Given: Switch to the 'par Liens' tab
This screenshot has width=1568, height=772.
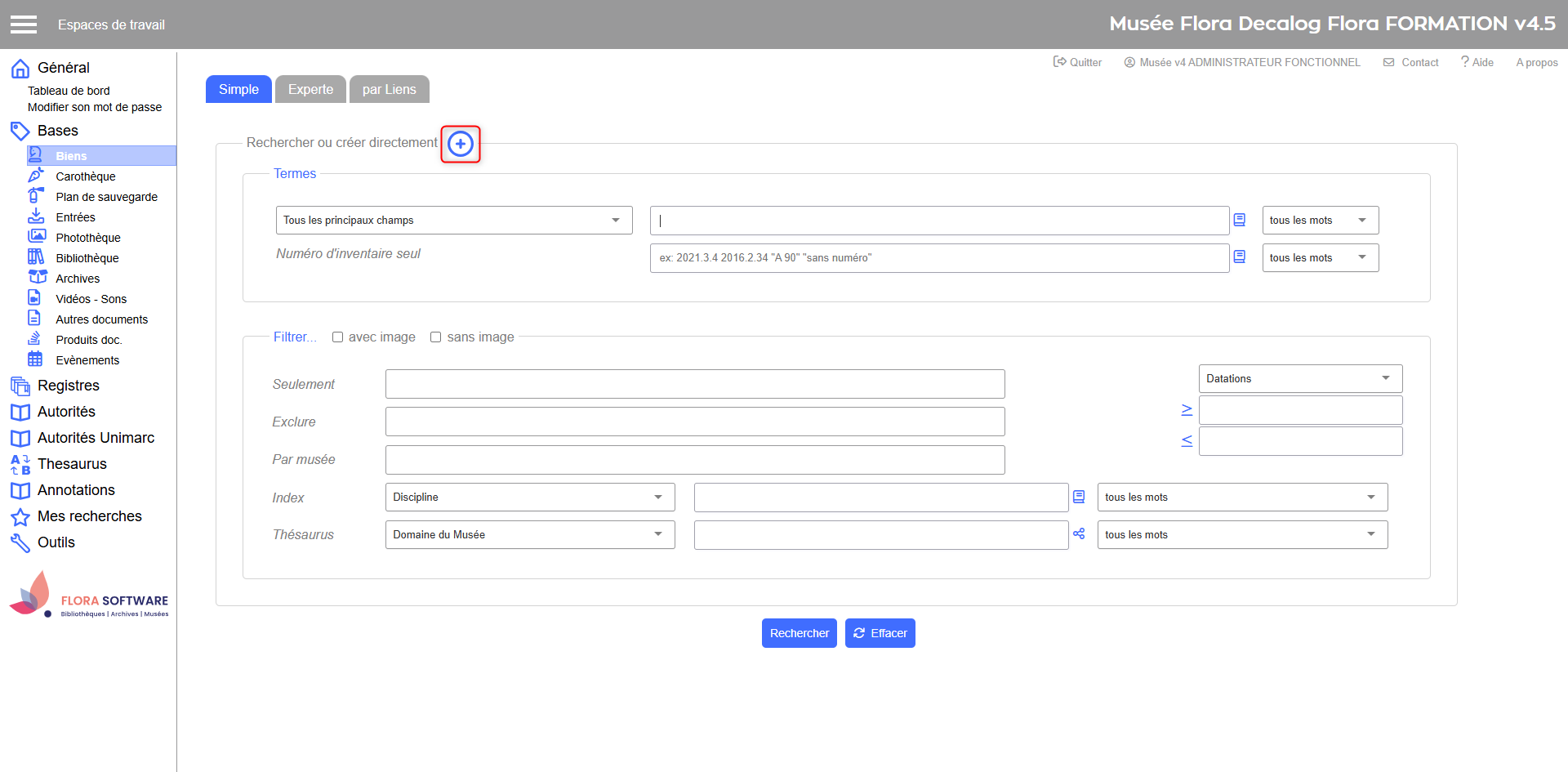Looking at the screenshot, I should [x=389, y=90].
